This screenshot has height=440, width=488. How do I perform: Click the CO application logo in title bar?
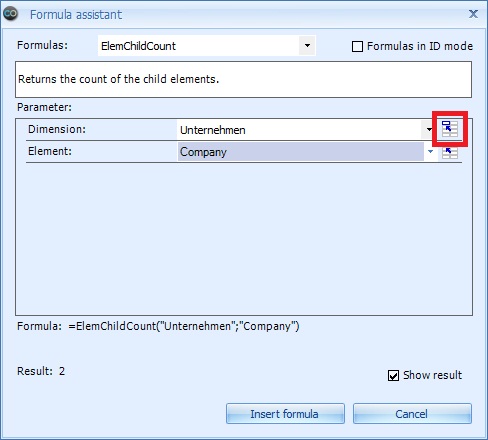point(10,14)
